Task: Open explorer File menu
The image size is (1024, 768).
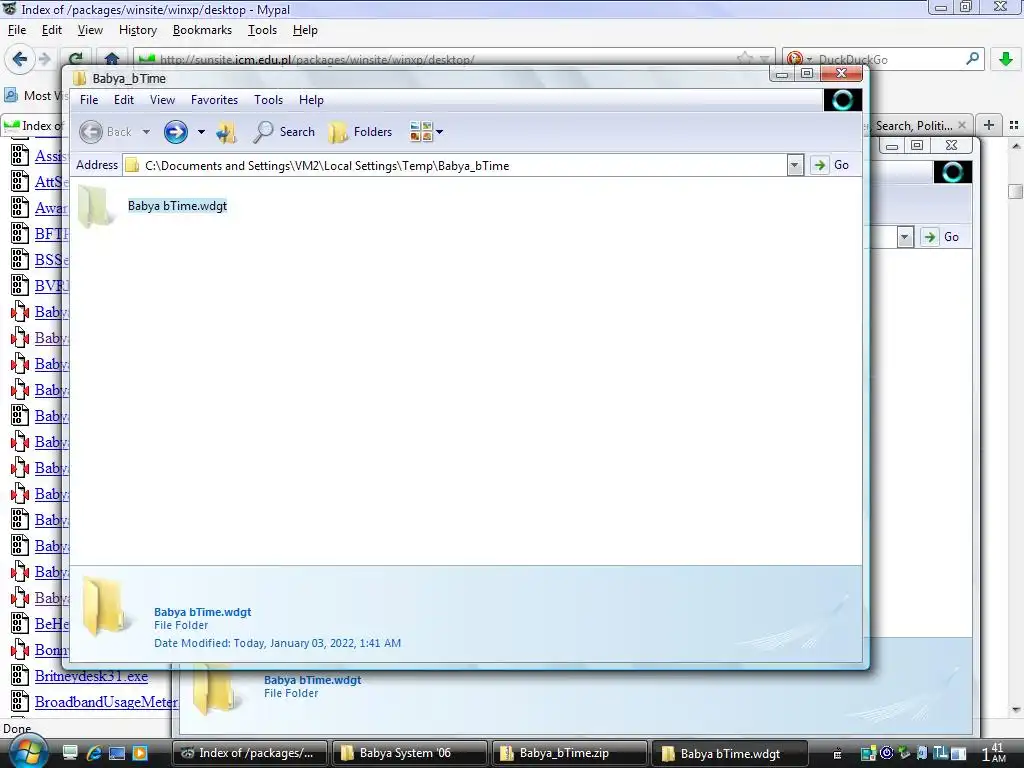Action: pos(89,100)
